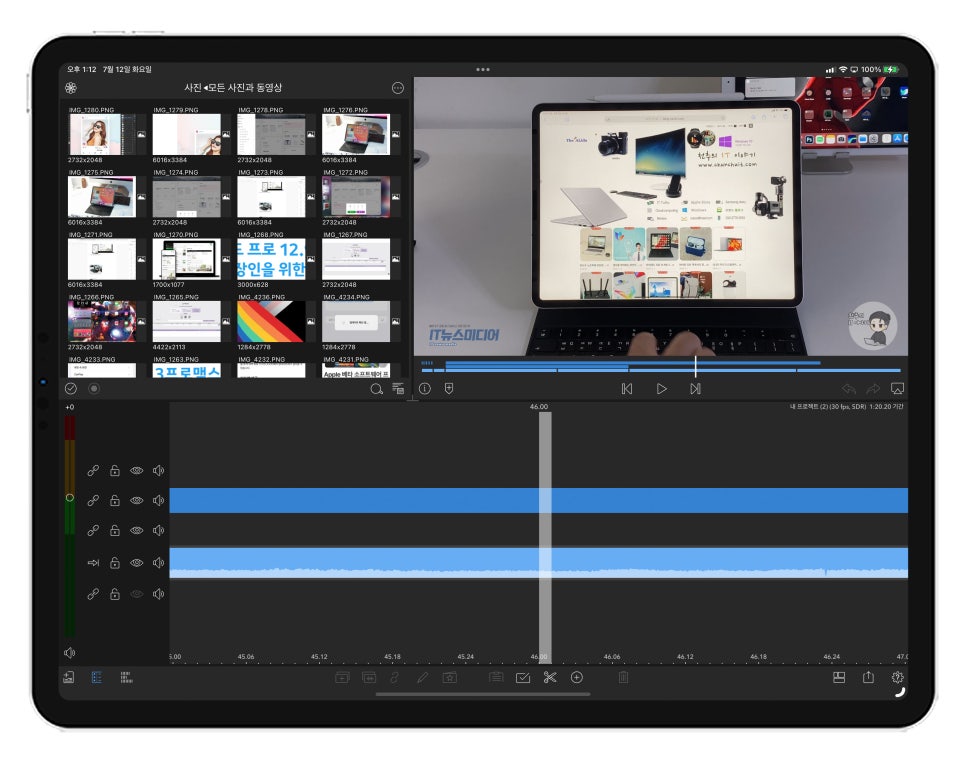The width and height of the screenshot is (966, 763).
Task: Split the clip with the scissors tool
Action: pyautogui.click(x=550, y=677)
